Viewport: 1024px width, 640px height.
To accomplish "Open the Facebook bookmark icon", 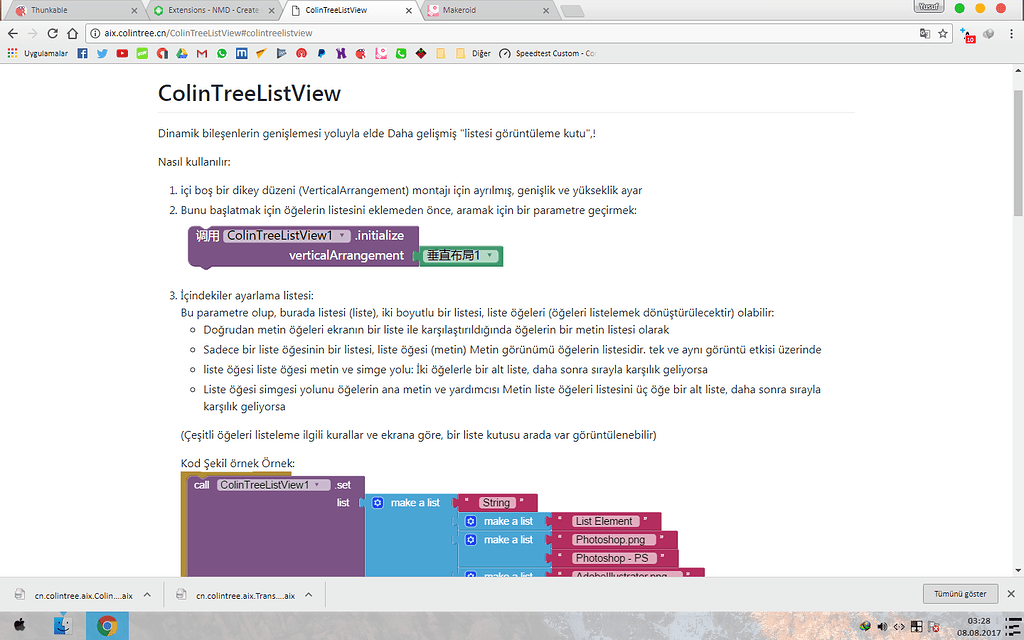I will 82,53.
